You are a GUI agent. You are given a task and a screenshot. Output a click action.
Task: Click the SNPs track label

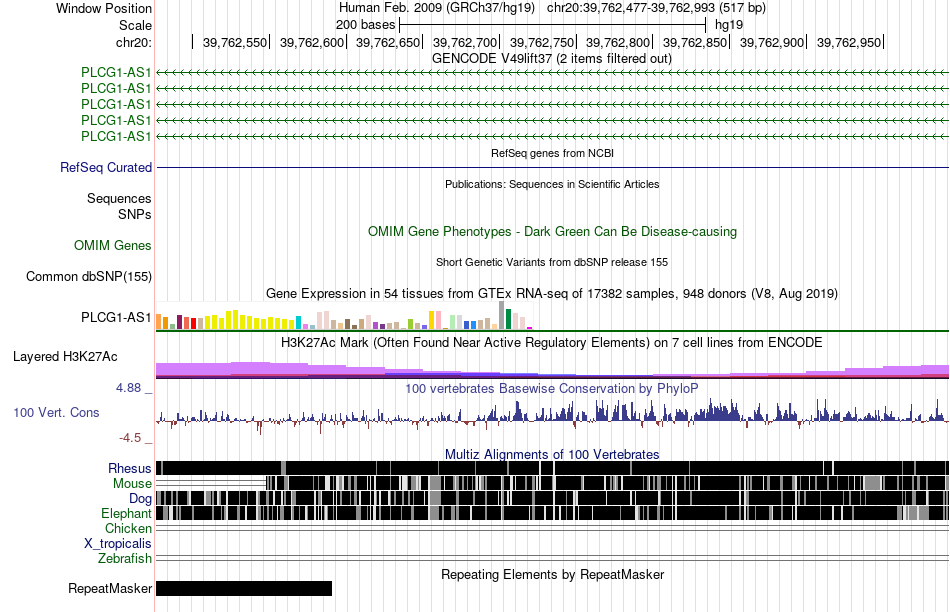click(135, 215)
